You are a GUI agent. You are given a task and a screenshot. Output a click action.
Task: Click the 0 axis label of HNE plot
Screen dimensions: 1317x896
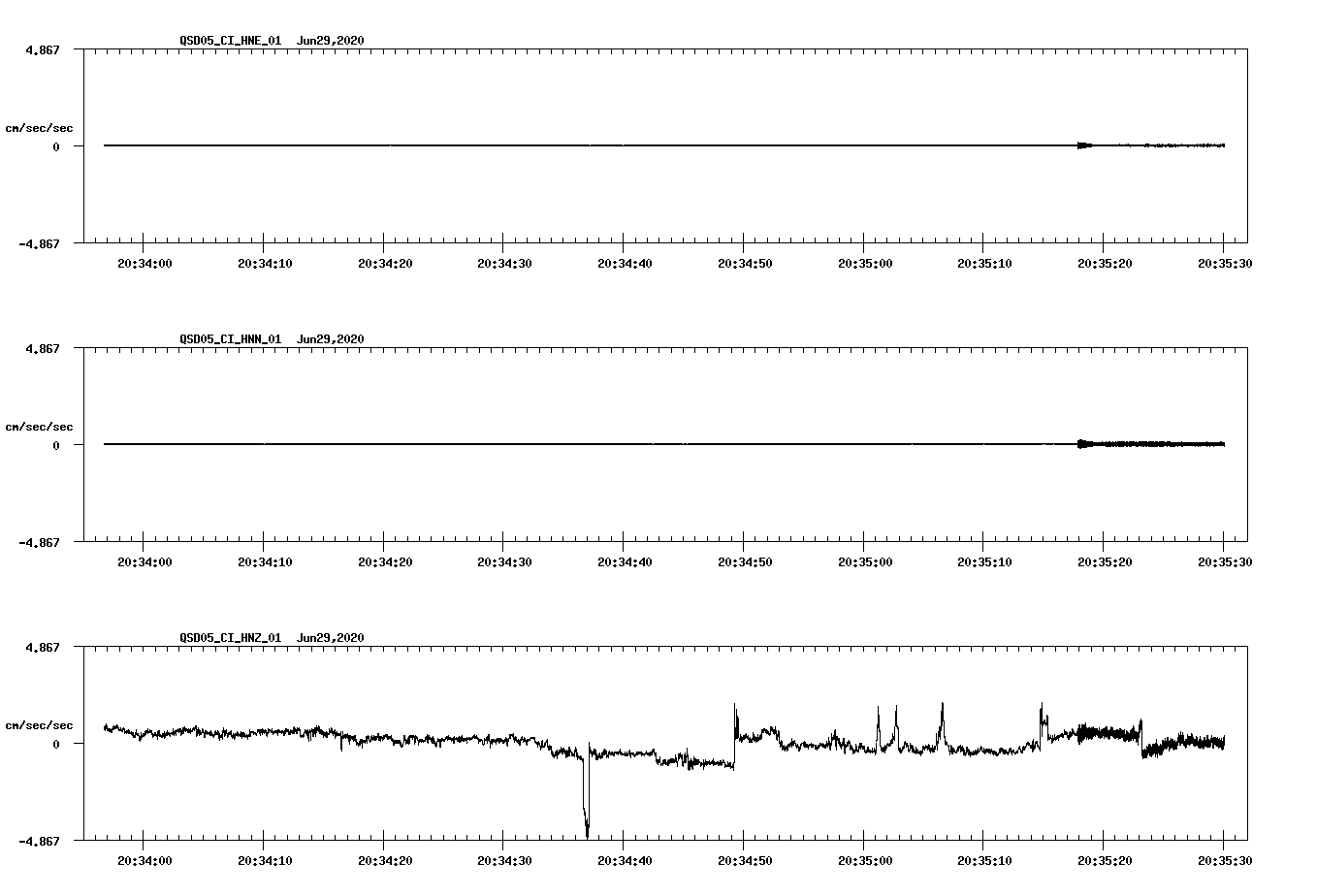pos(56,146)
